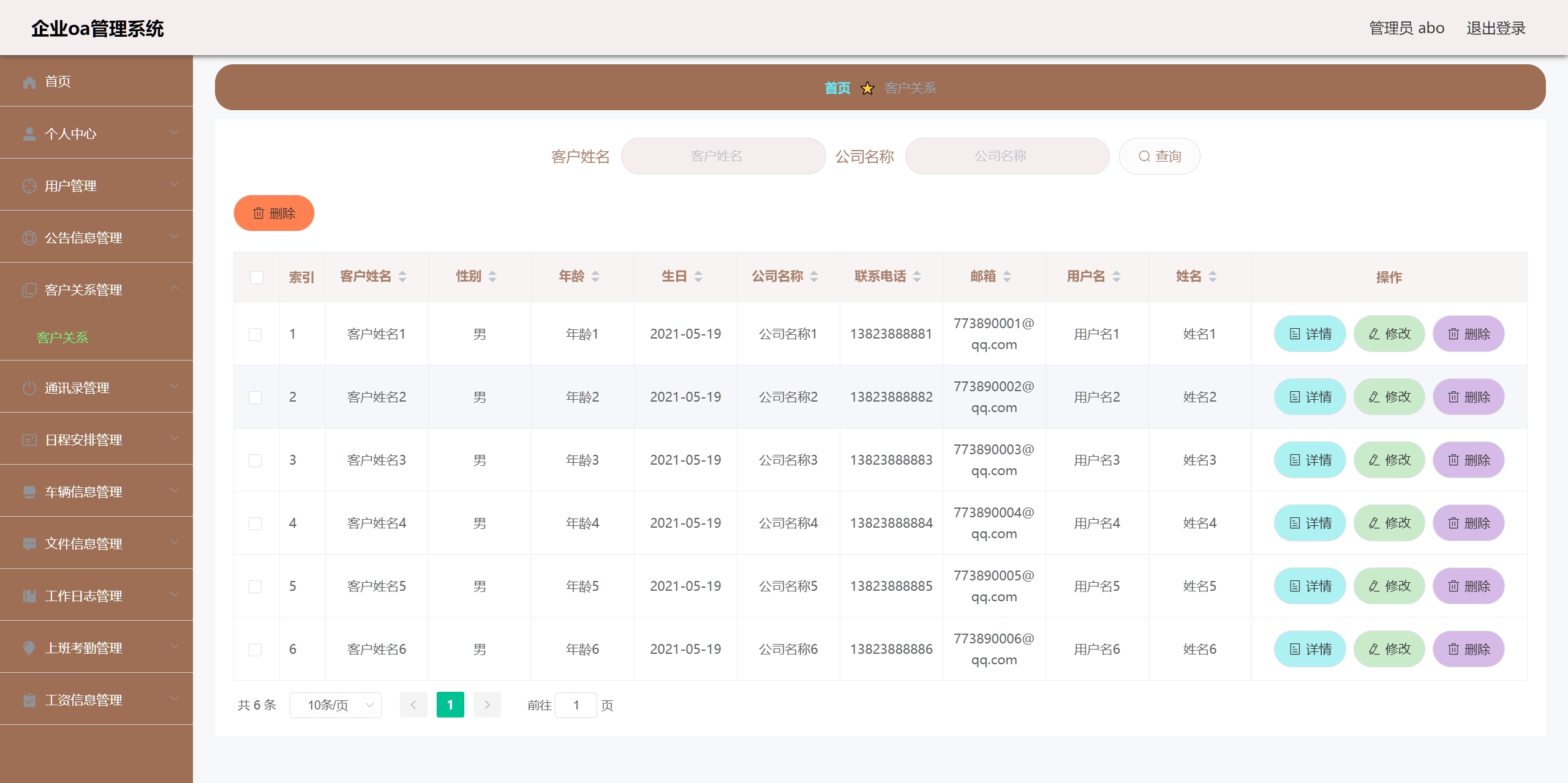Click the icon beside 工作日志管理
The height and width of the screenshot is (783, 1568).
click(29, 596)
